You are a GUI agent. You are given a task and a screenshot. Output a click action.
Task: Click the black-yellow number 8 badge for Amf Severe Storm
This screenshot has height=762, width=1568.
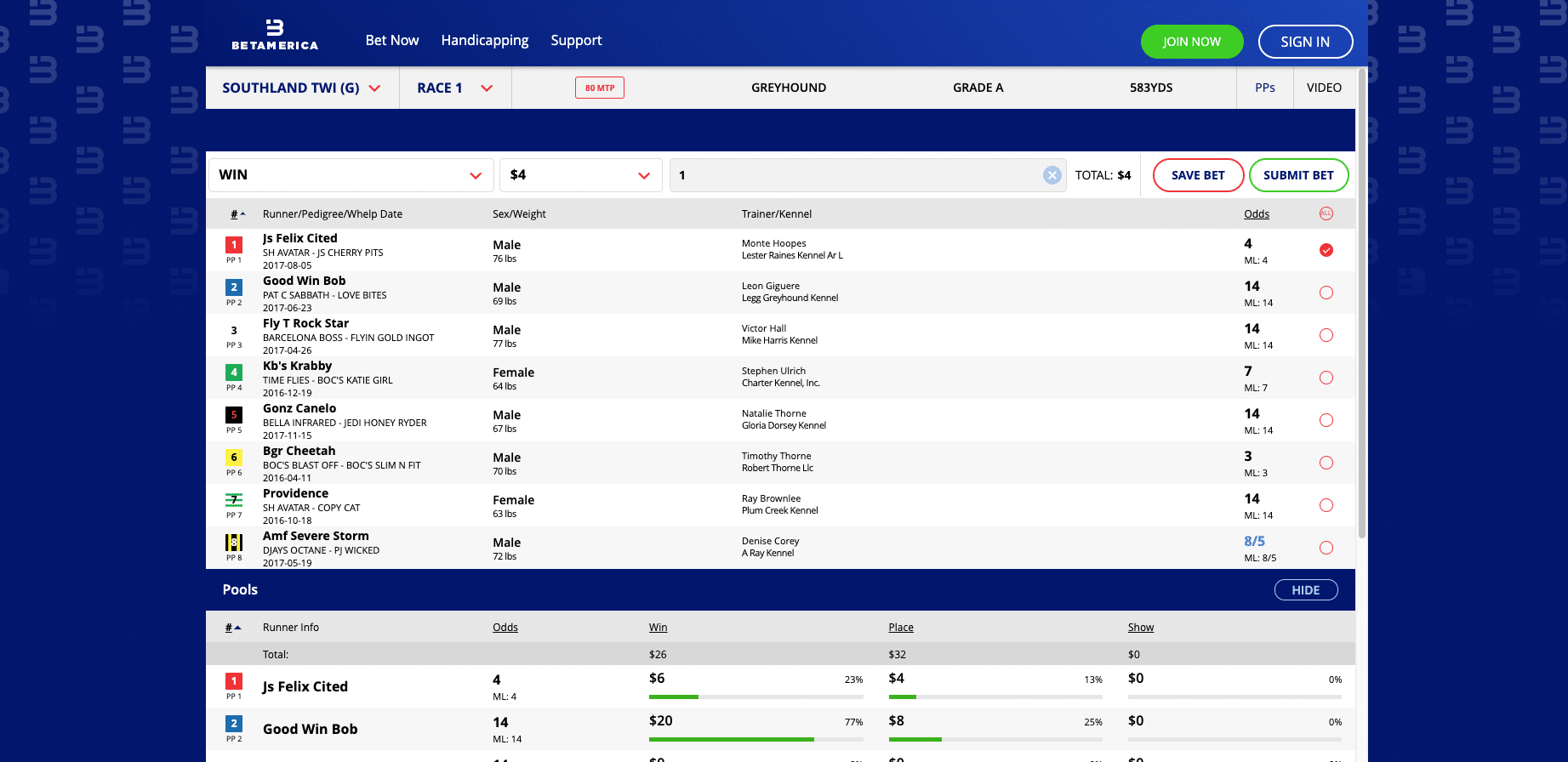[234, 543]
